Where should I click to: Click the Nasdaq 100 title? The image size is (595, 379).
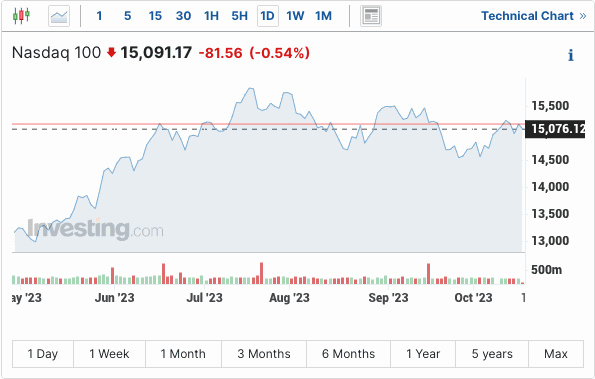coord(57,53)
